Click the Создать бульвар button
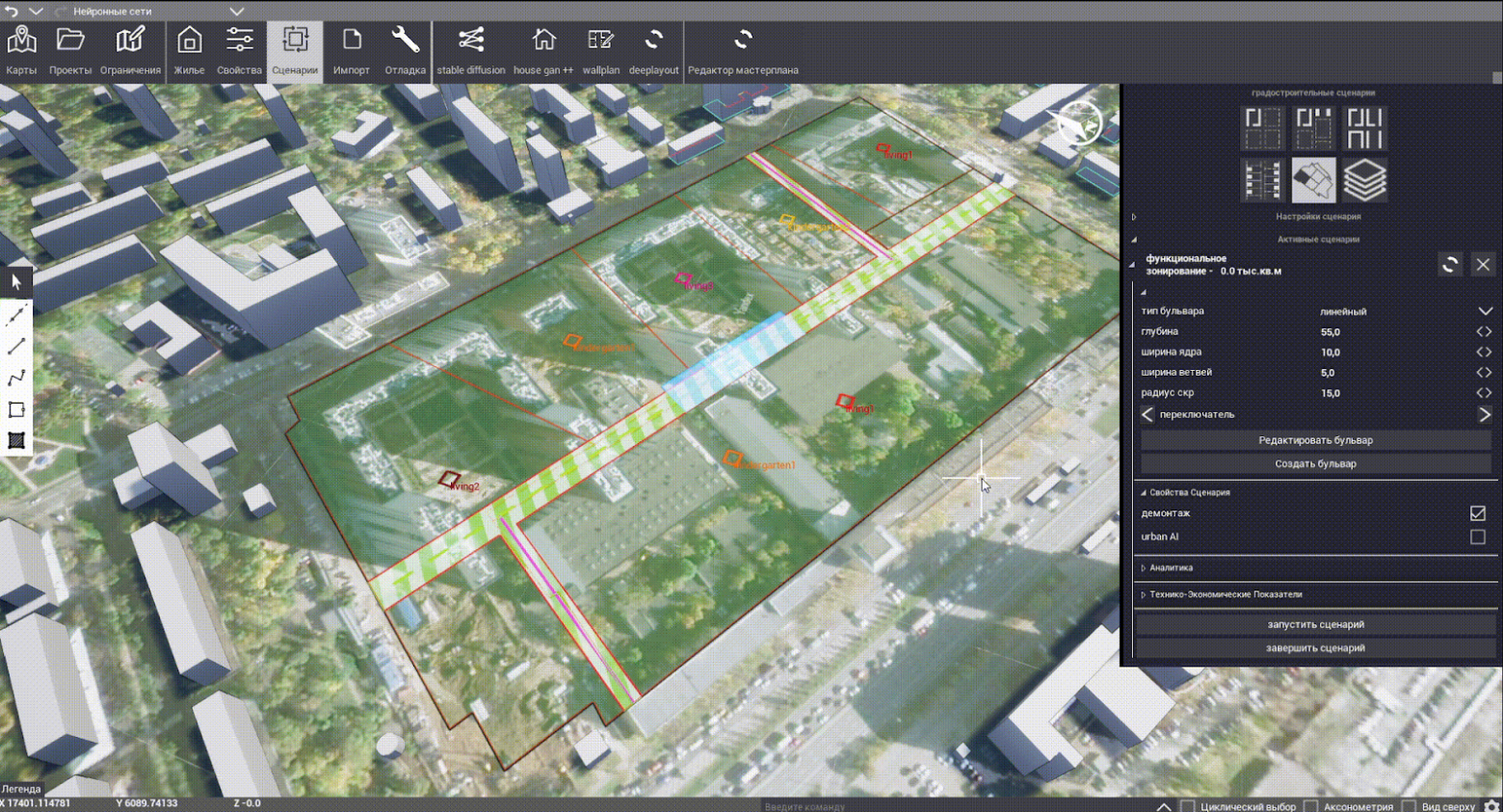The height and width of the screenshot is (812, 1503). click(x=1315, y=464)
